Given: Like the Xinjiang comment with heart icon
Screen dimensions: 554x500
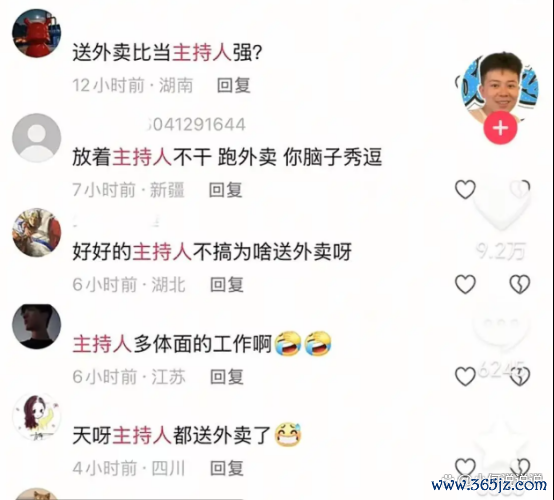Looking at the screenshot, I should (x=465, y=190).
